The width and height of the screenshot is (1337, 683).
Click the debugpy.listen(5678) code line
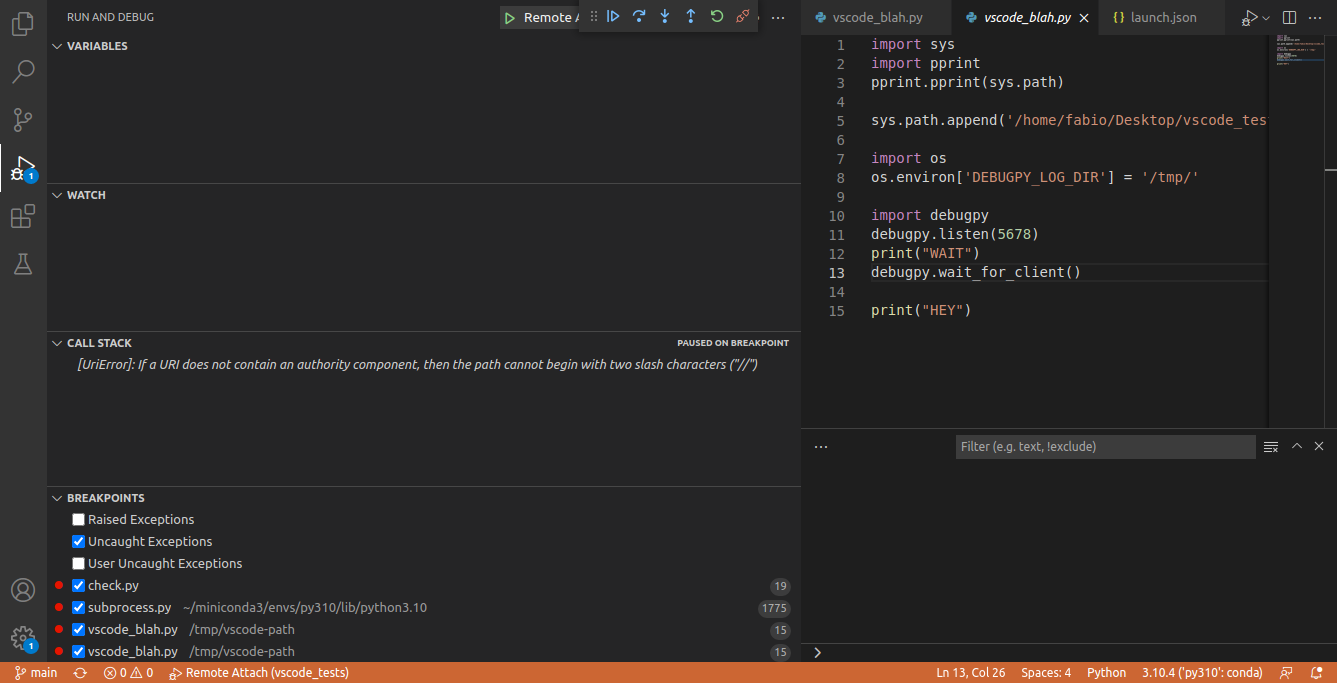click(x=955, y=235)
